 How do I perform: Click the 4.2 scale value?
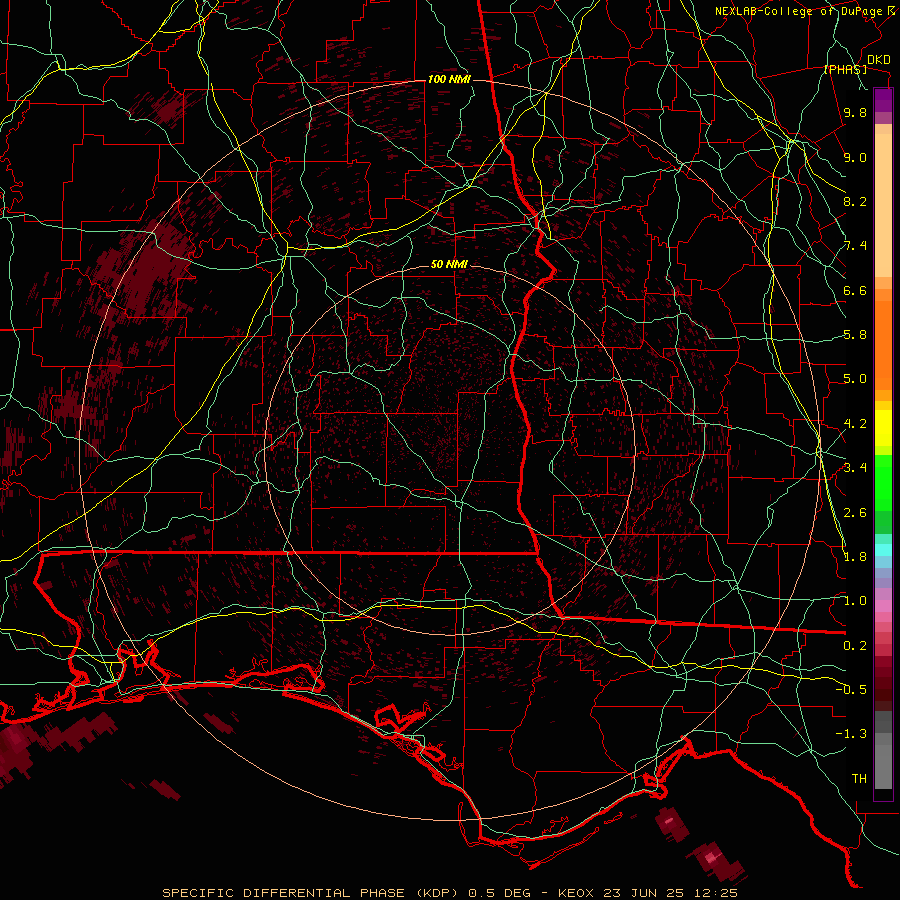coord(855,424)
